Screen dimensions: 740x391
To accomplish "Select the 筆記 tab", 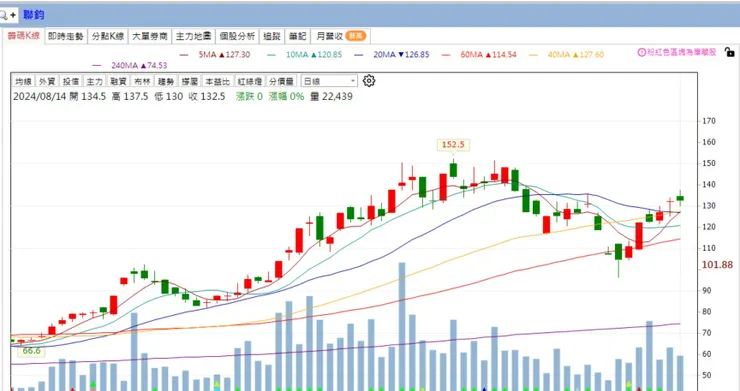I will (297, 36).
